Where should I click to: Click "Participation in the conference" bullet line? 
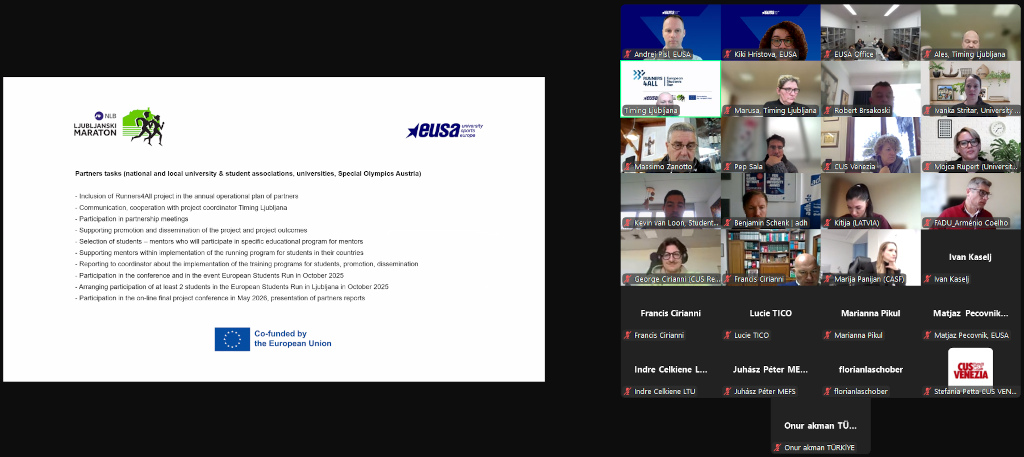point(210,275)
